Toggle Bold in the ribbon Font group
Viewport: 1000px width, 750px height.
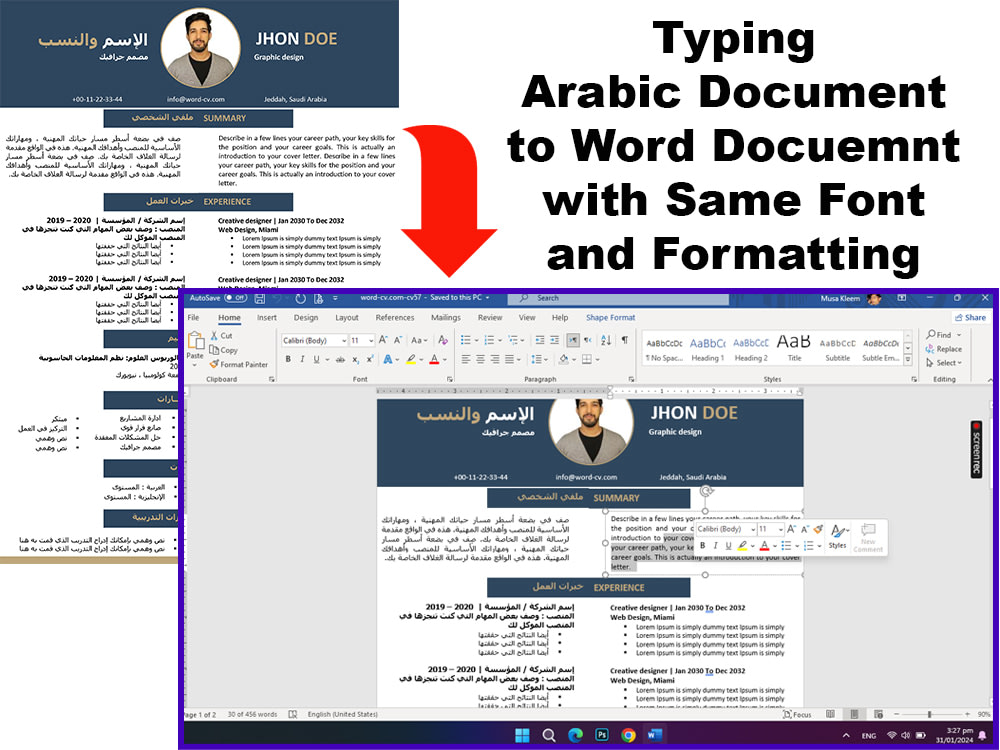click(288, 360)
